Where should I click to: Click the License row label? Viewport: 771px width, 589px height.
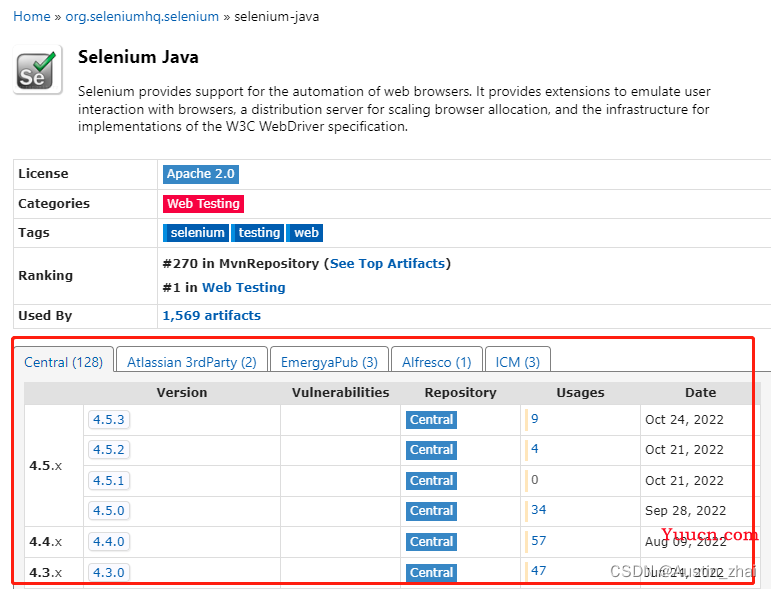pos(43,174)
